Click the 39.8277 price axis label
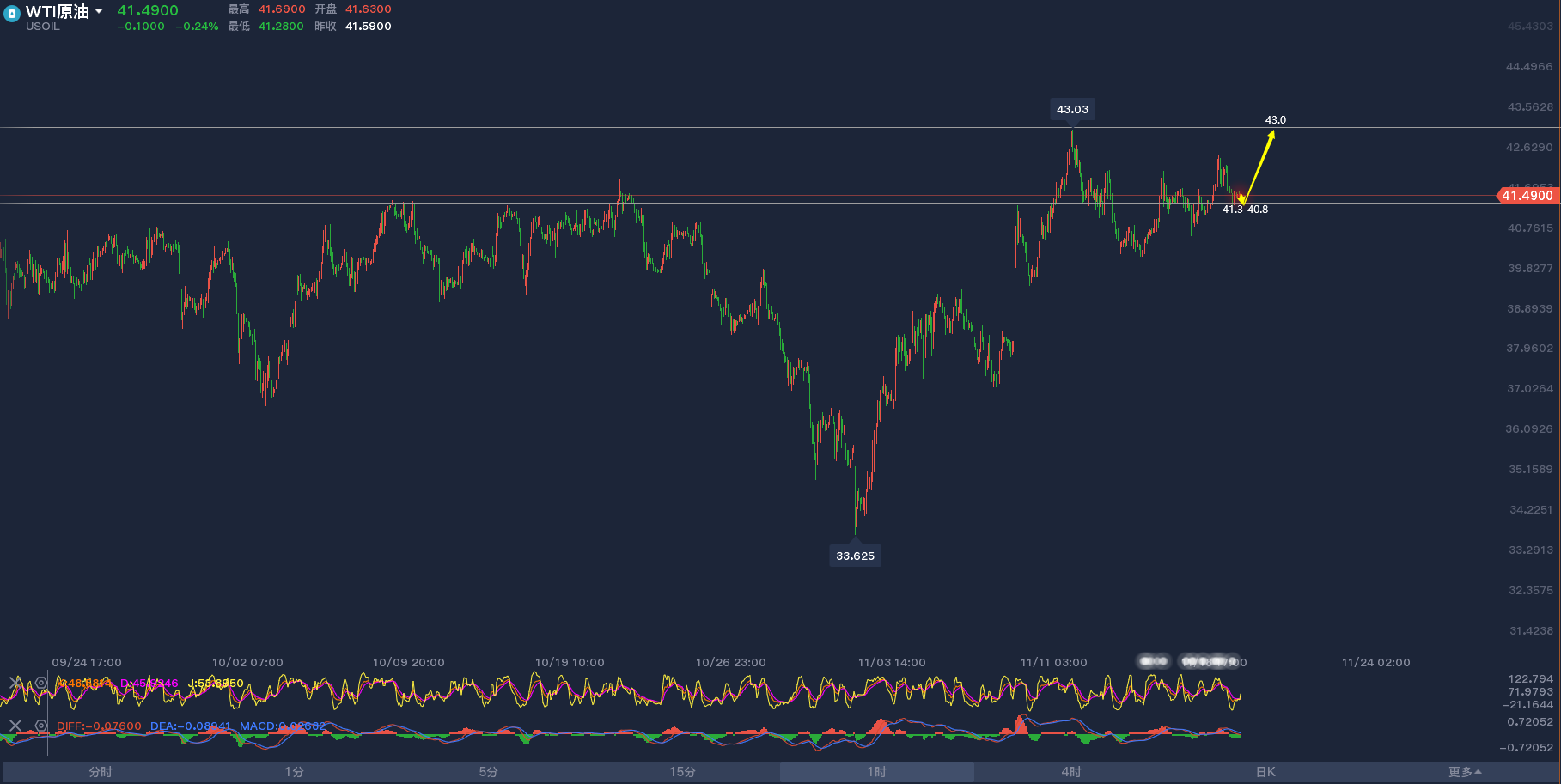 point(1530,269)
